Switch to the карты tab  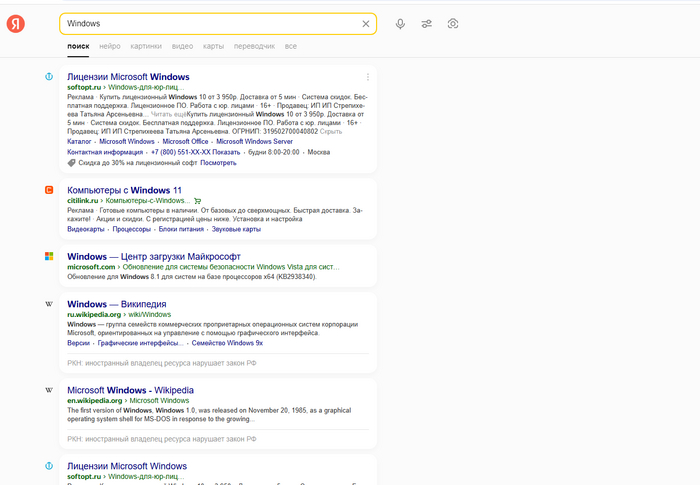coord(213,46)
